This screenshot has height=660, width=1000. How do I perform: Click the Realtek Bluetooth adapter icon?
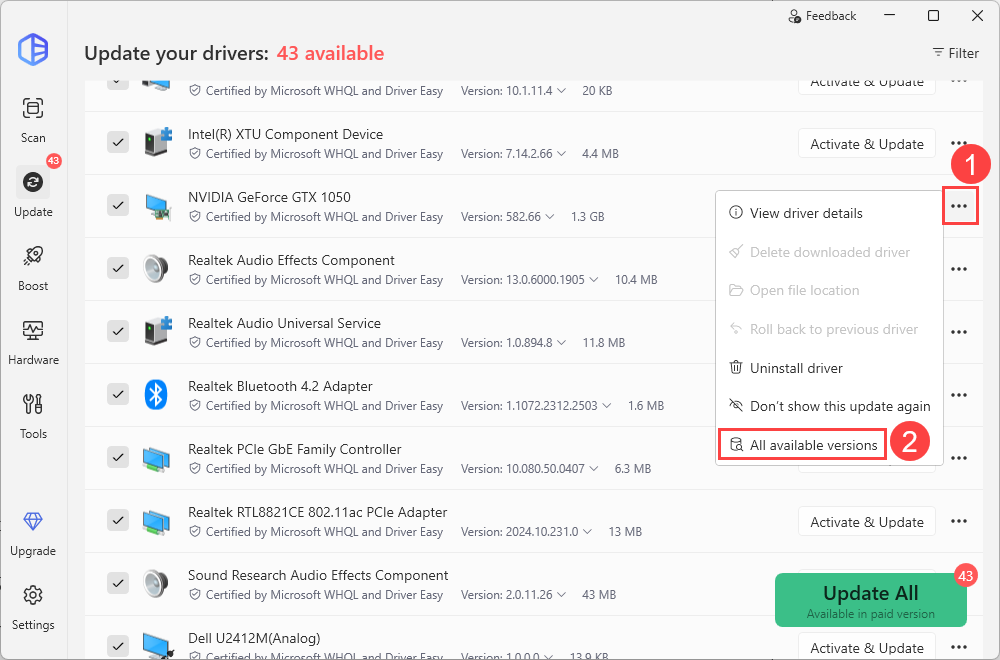[156, 394]
